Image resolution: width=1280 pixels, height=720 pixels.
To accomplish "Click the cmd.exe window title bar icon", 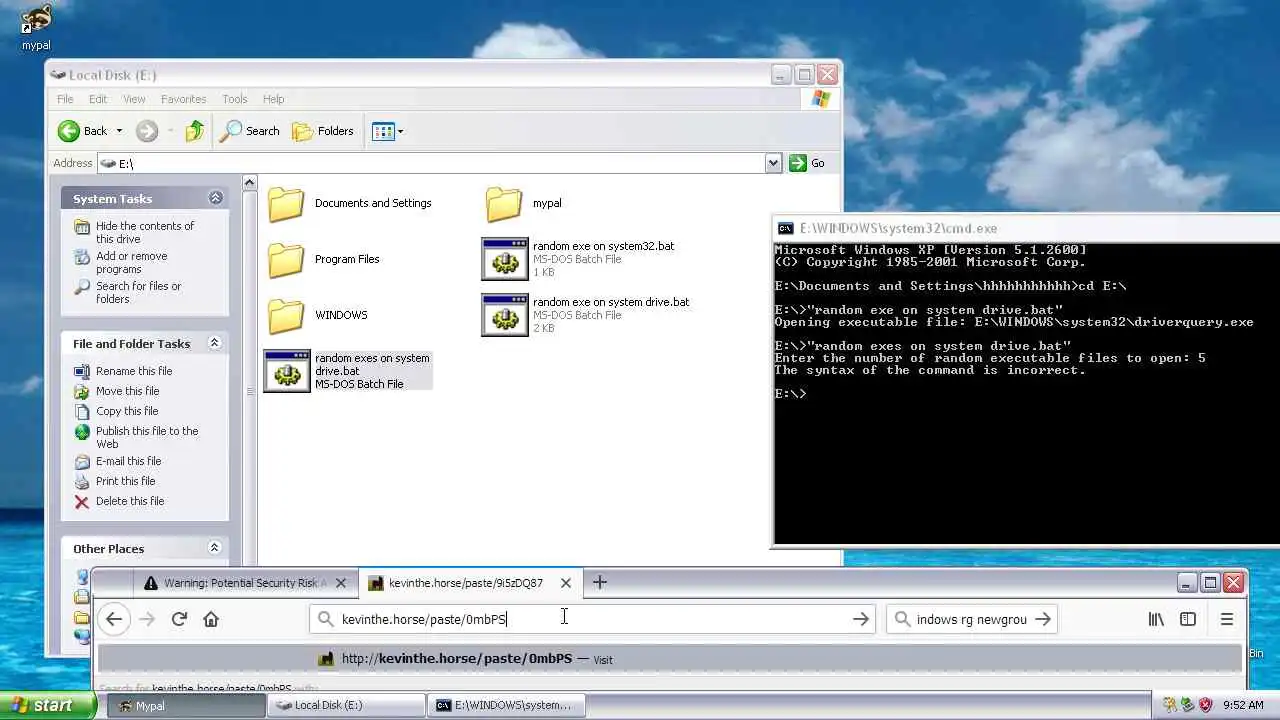I will tap(786, 228).
